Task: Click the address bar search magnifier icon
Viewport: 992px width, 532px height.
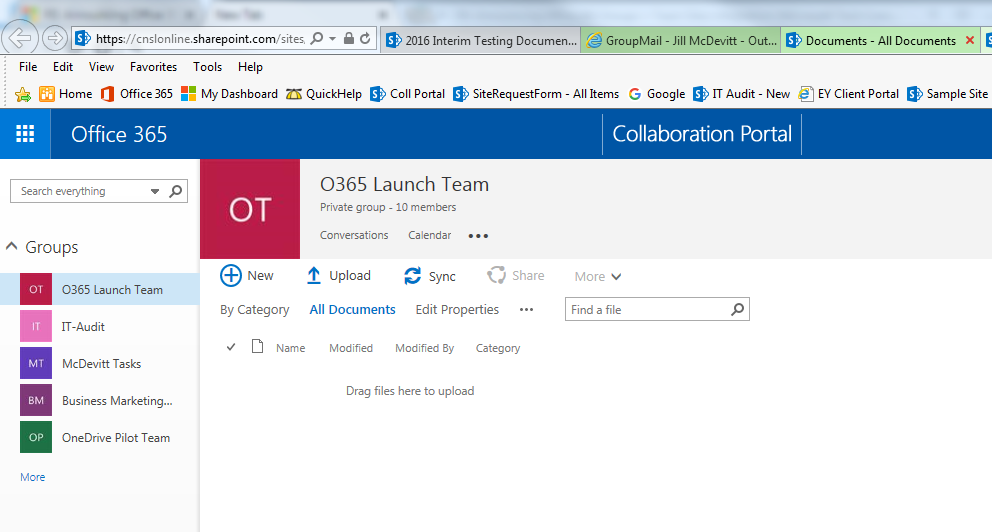Action: tap(318, 39)
